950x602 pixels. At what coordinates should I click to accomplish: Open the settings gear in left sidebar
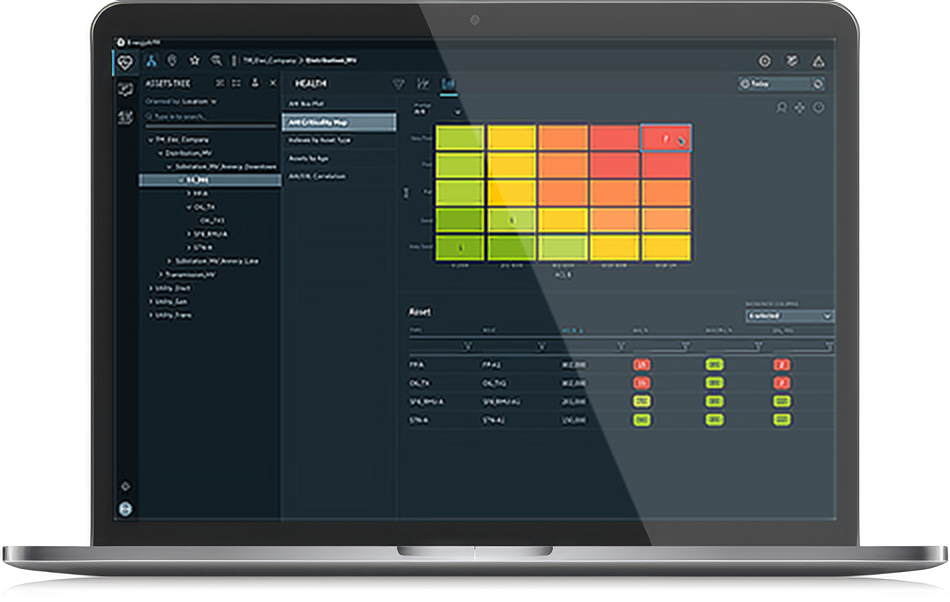pos(125,486)
